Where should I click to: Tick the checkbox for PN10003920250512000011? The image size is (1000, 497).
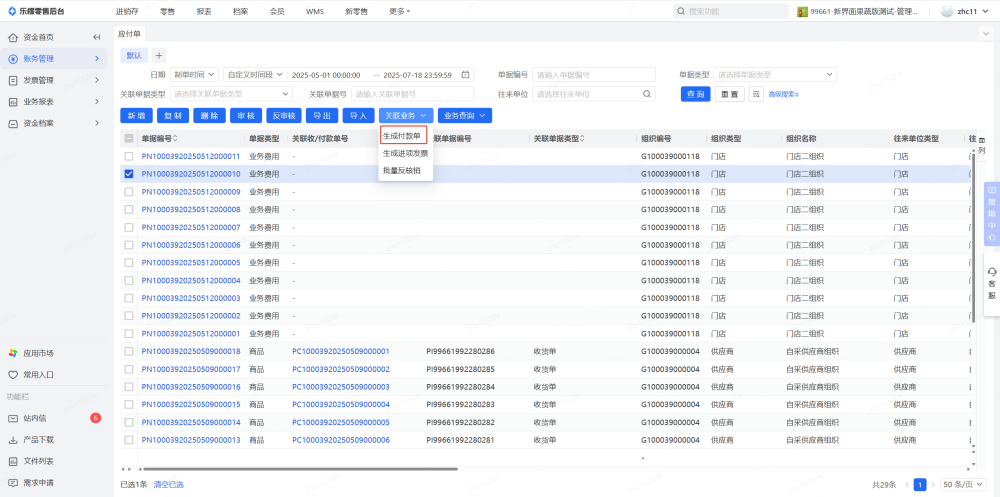click(x=128, y=156)
